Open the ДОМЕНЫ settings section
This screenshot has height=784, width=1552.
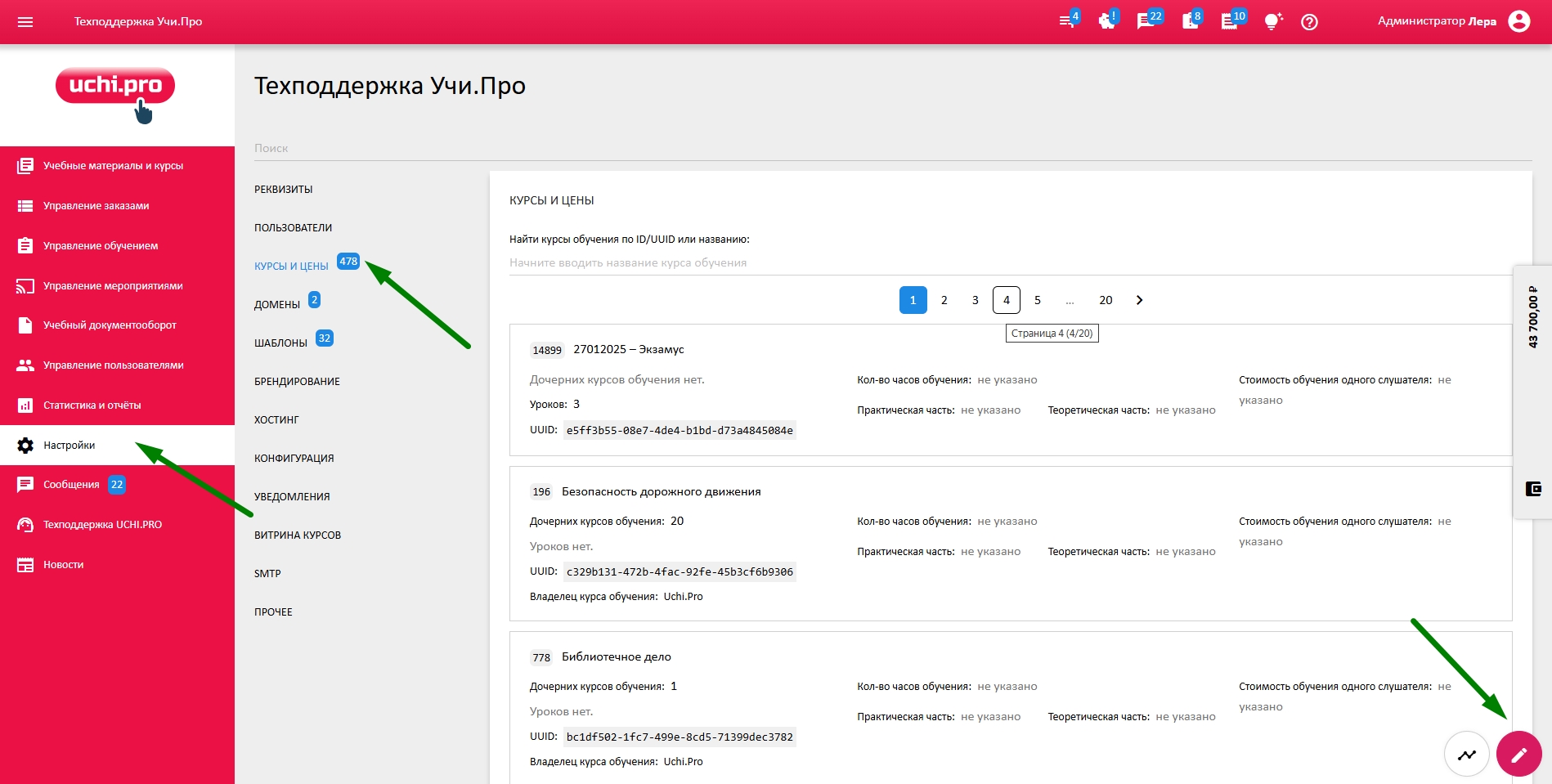277,305
